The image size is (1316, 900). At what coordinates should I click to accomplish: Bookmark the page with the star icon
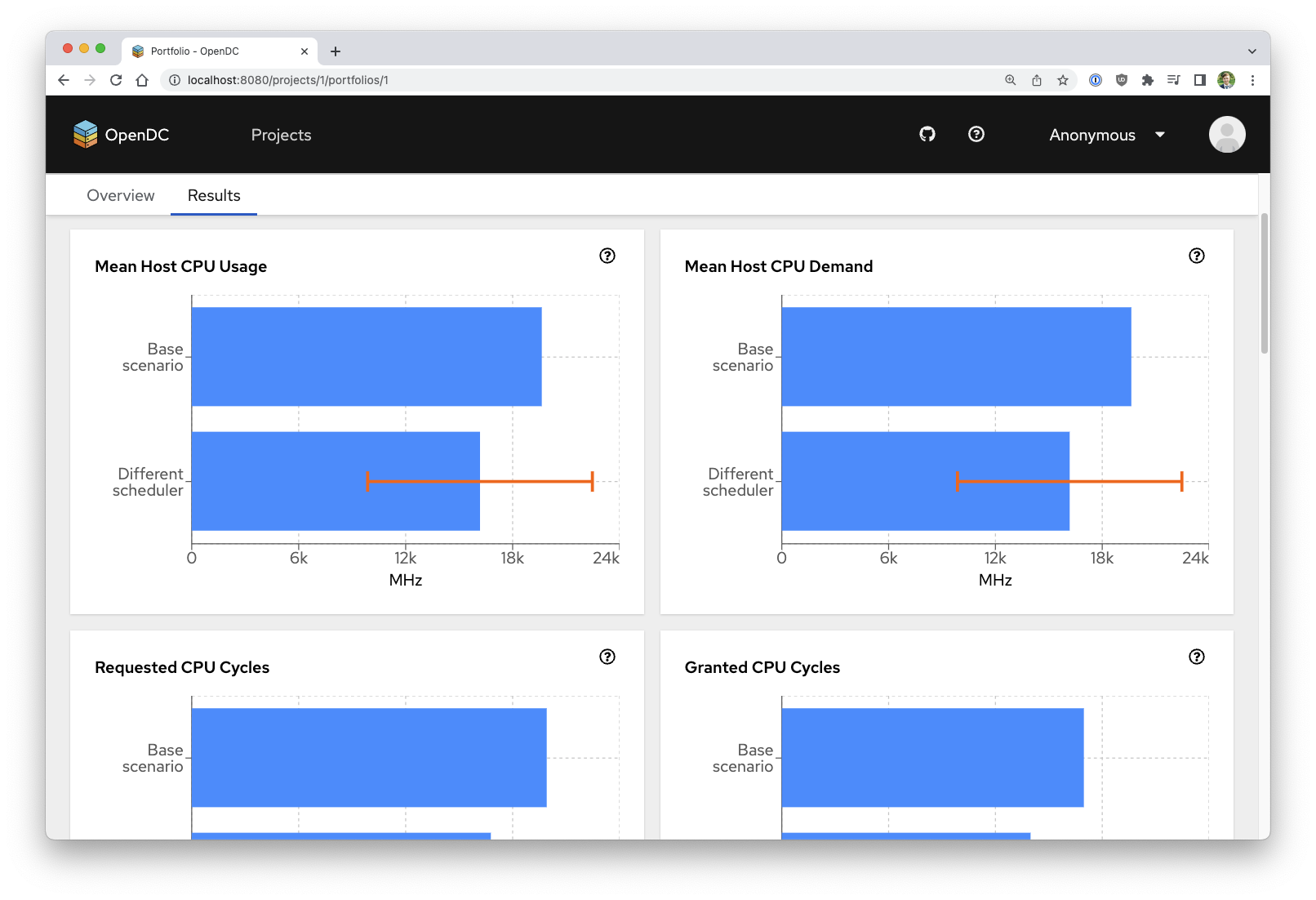(x=1063, y=80)
